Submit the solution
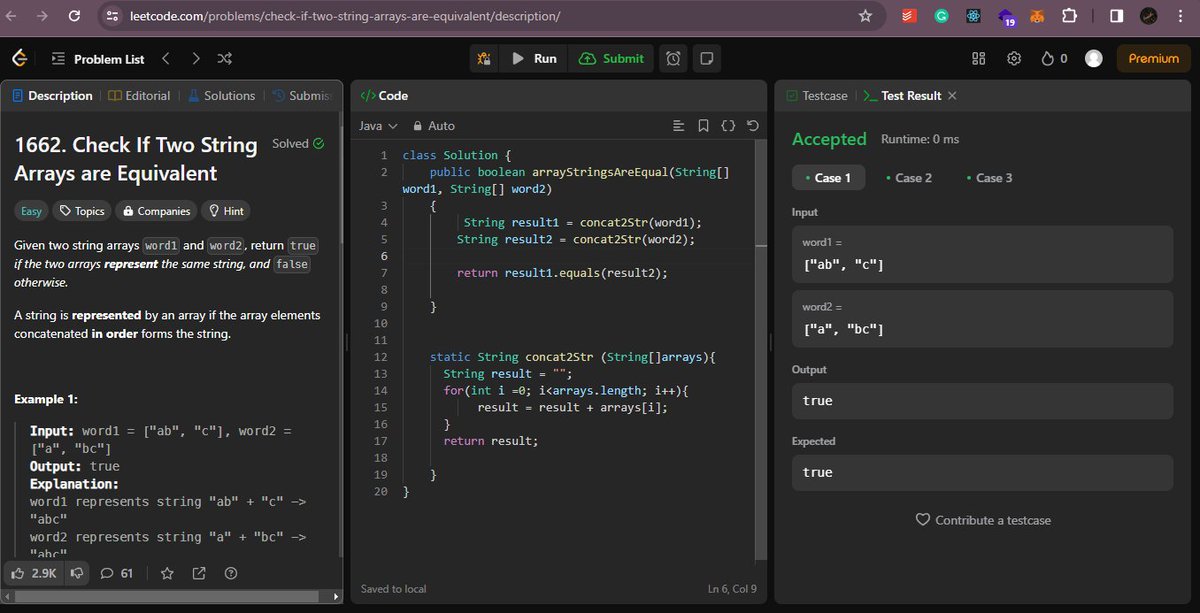 (x=611, y=59)
